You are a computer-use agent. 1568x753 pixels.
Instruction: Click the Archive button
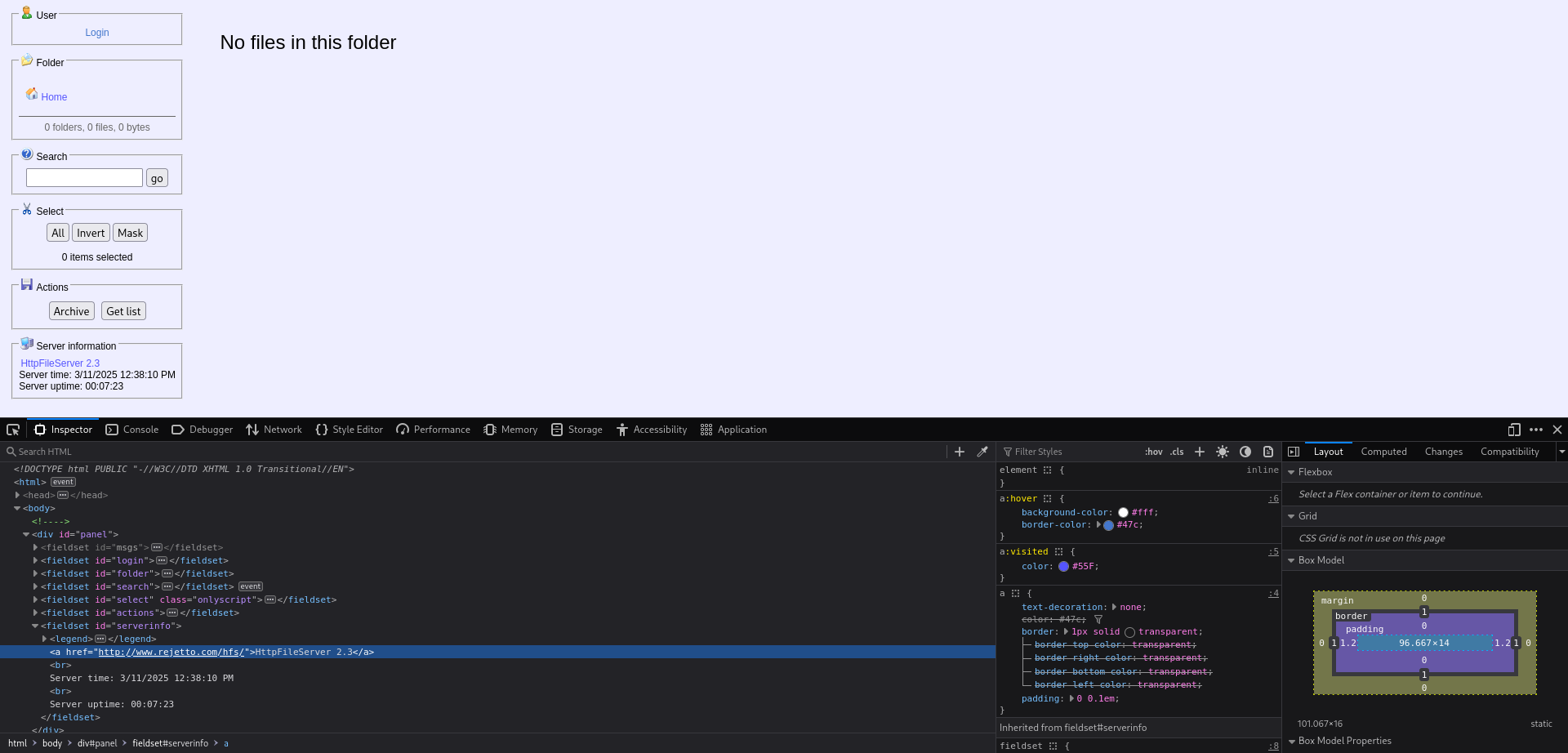[72, 311]
